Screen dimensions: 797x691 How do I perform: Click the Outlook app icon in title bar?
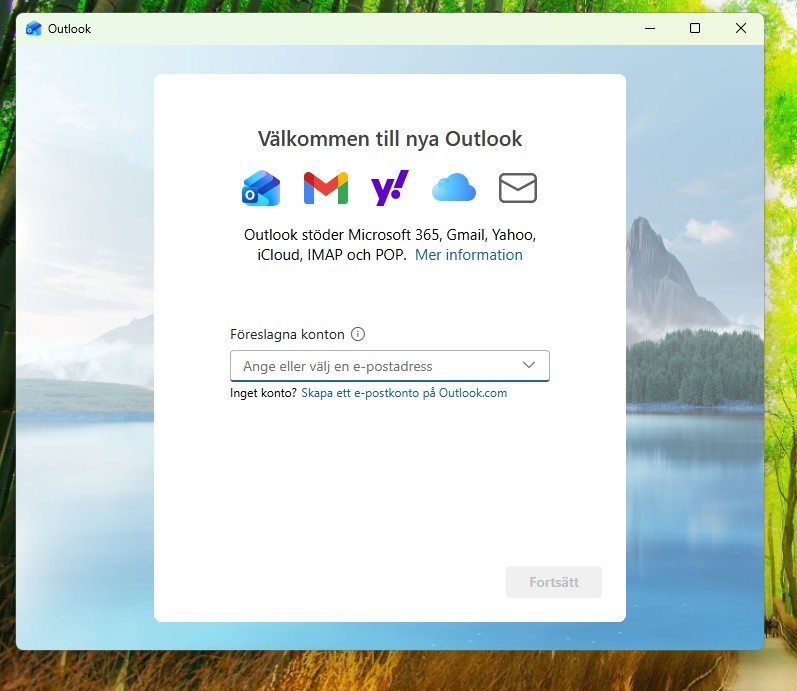click(x=34, y=29)
